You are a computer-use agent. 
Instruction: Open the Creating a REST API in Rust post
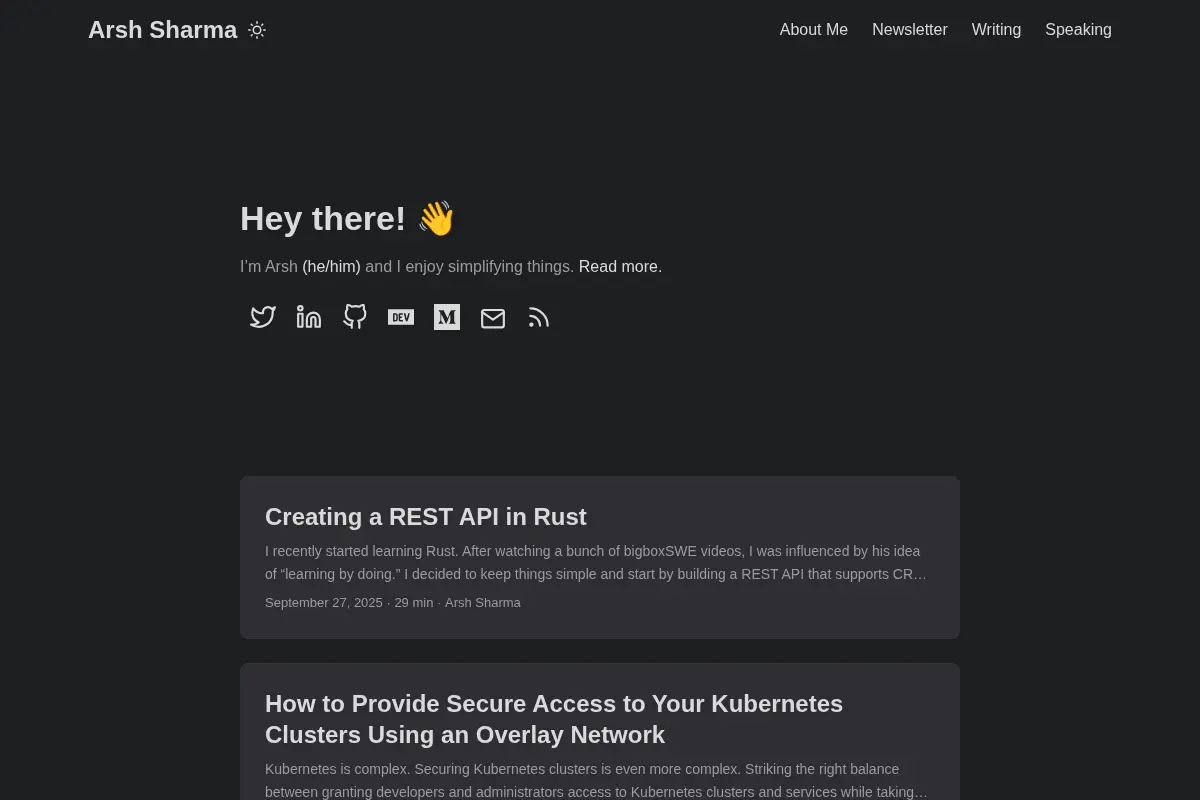tap(426, 517)
